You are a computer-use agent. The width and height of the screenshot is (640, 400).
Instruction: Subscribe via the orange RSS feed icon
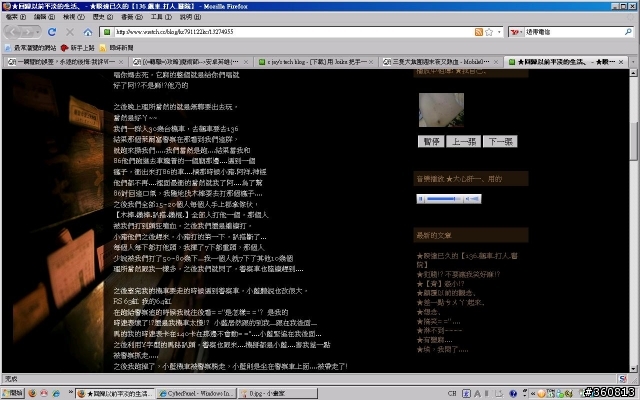(478, 32)
